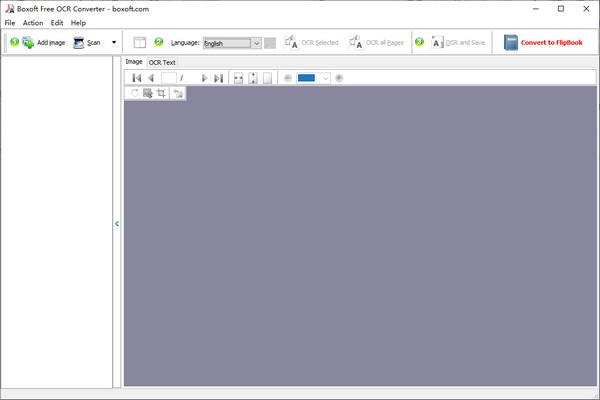Open the Language combo box showing English

[232, 43]
